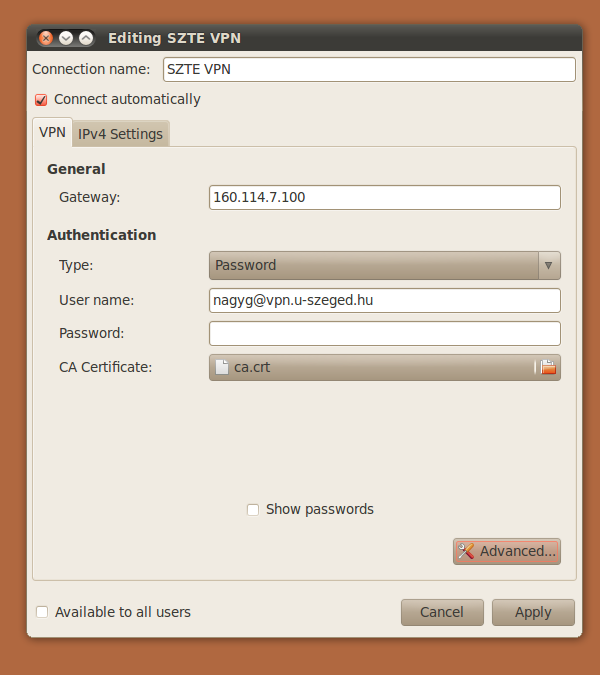Image resolution: width=600 pixels, height=675 pixels.
Task: Enable Show passwords checkbox
Action: [253, 510]
